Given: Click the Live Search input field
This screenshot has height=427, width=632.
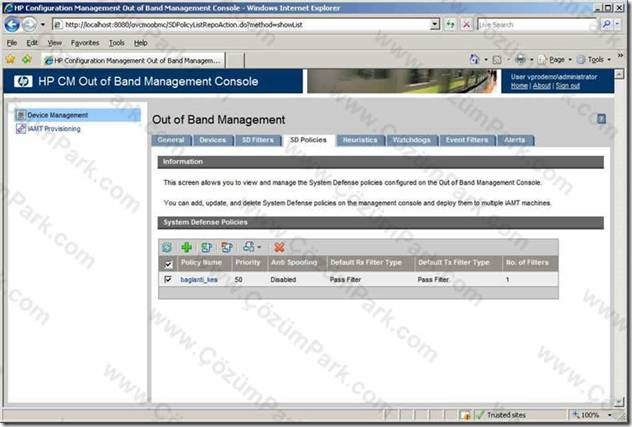Looking at the screenshot, I should tap(536, 25).
